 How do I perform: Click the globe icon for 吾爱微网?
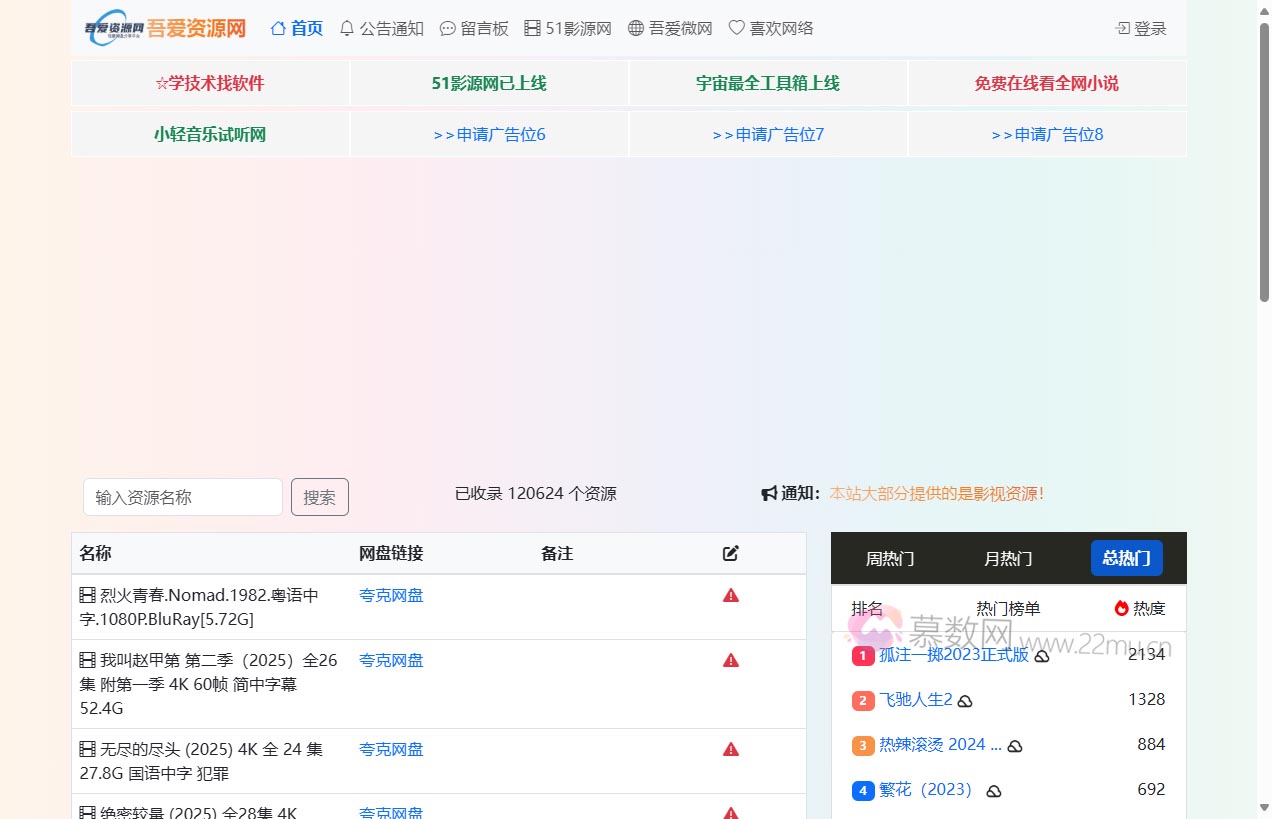(x=634, y=28)
